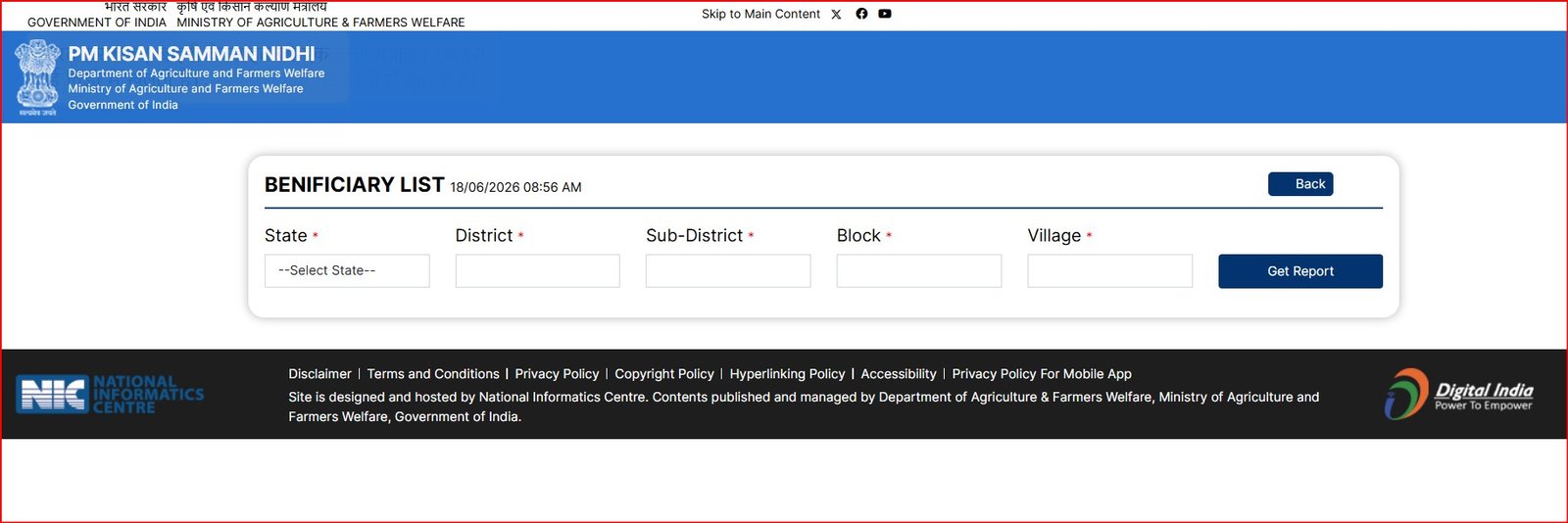The image size is (1568, 523).
Task: Click the Get Report button
Action: click(1300, 271)
